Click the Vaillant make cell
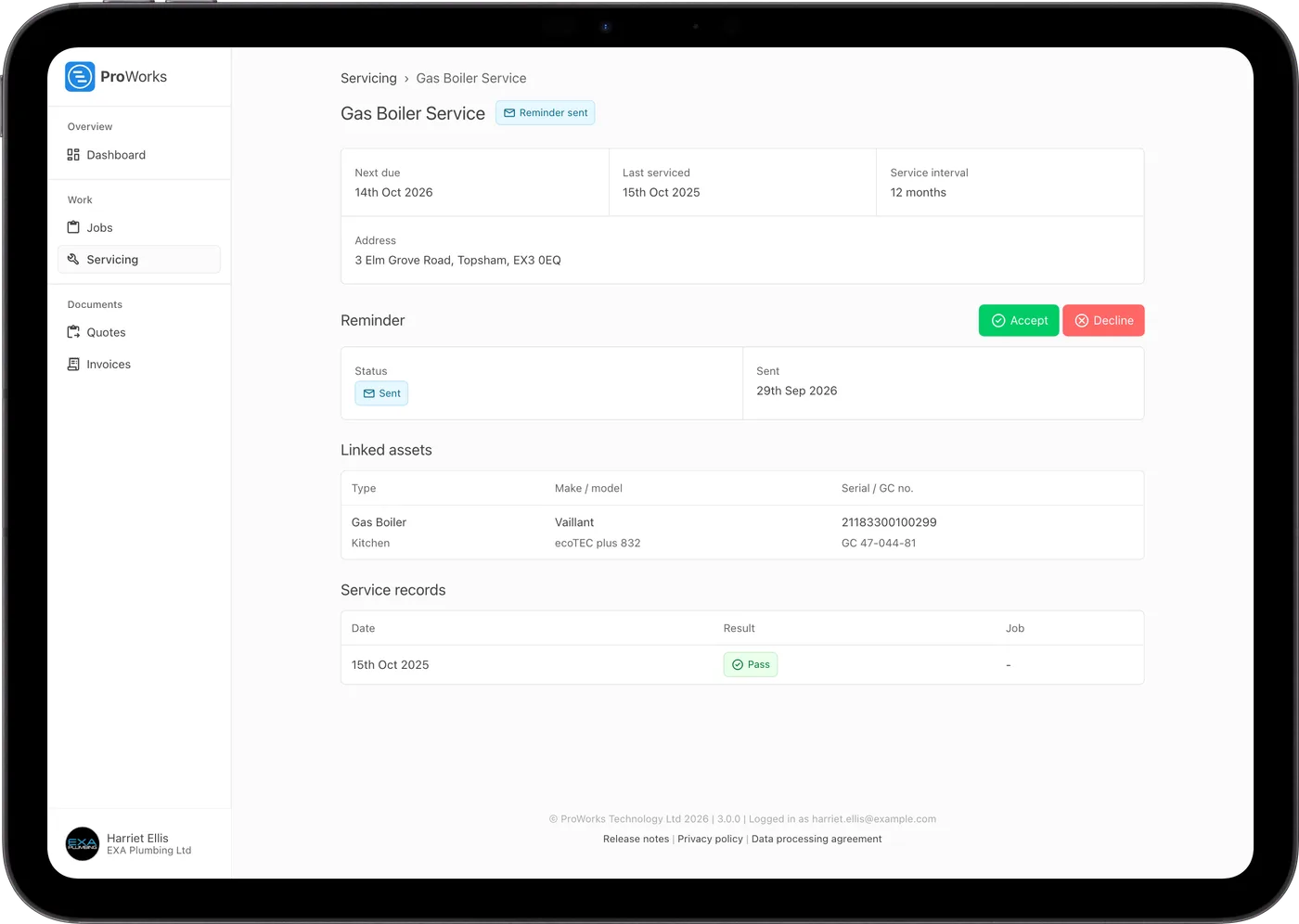This screenshot has height=924, width=1299. tap(574, 522)
